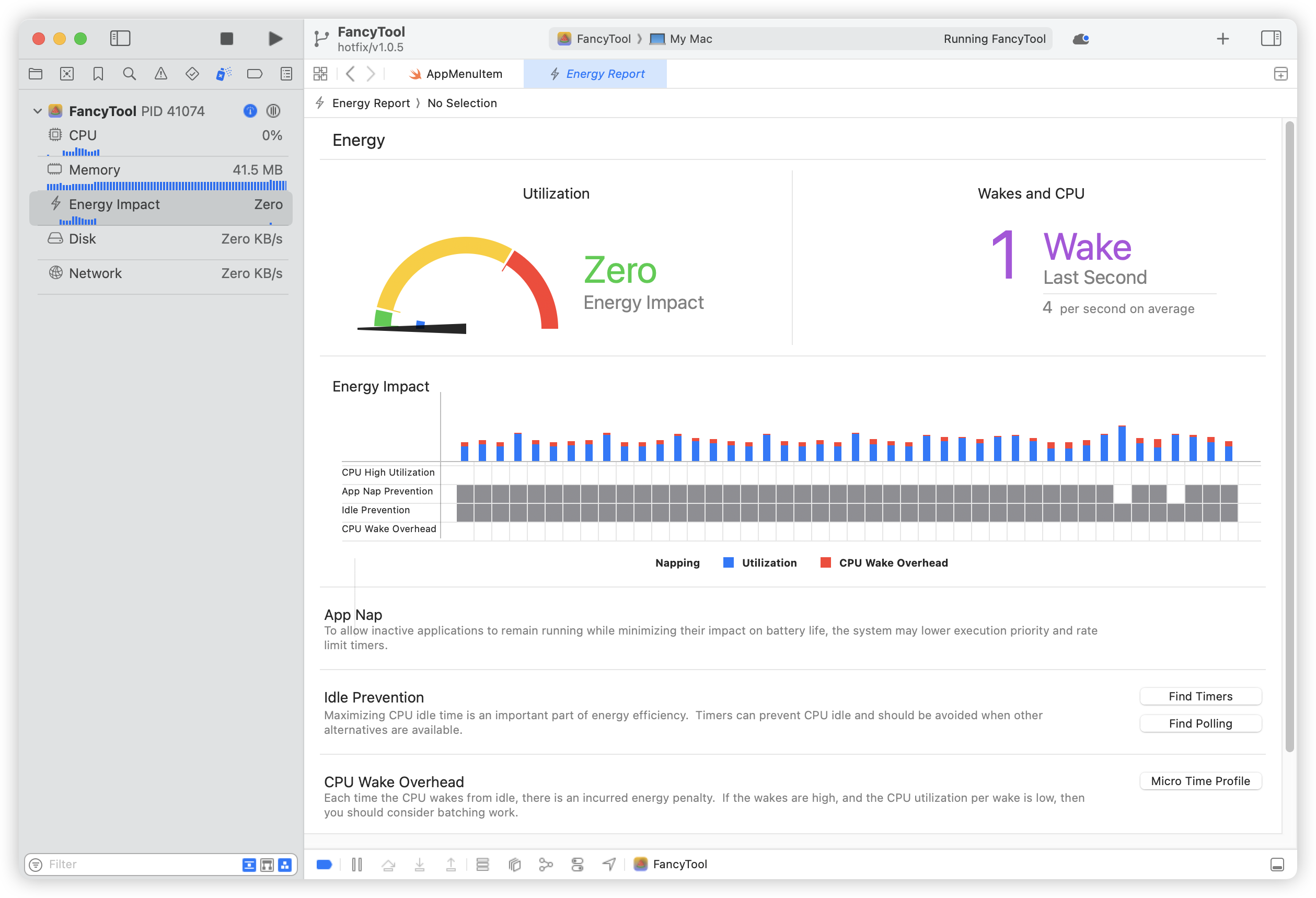Open the Find navigator magnifier

[130, 74]
